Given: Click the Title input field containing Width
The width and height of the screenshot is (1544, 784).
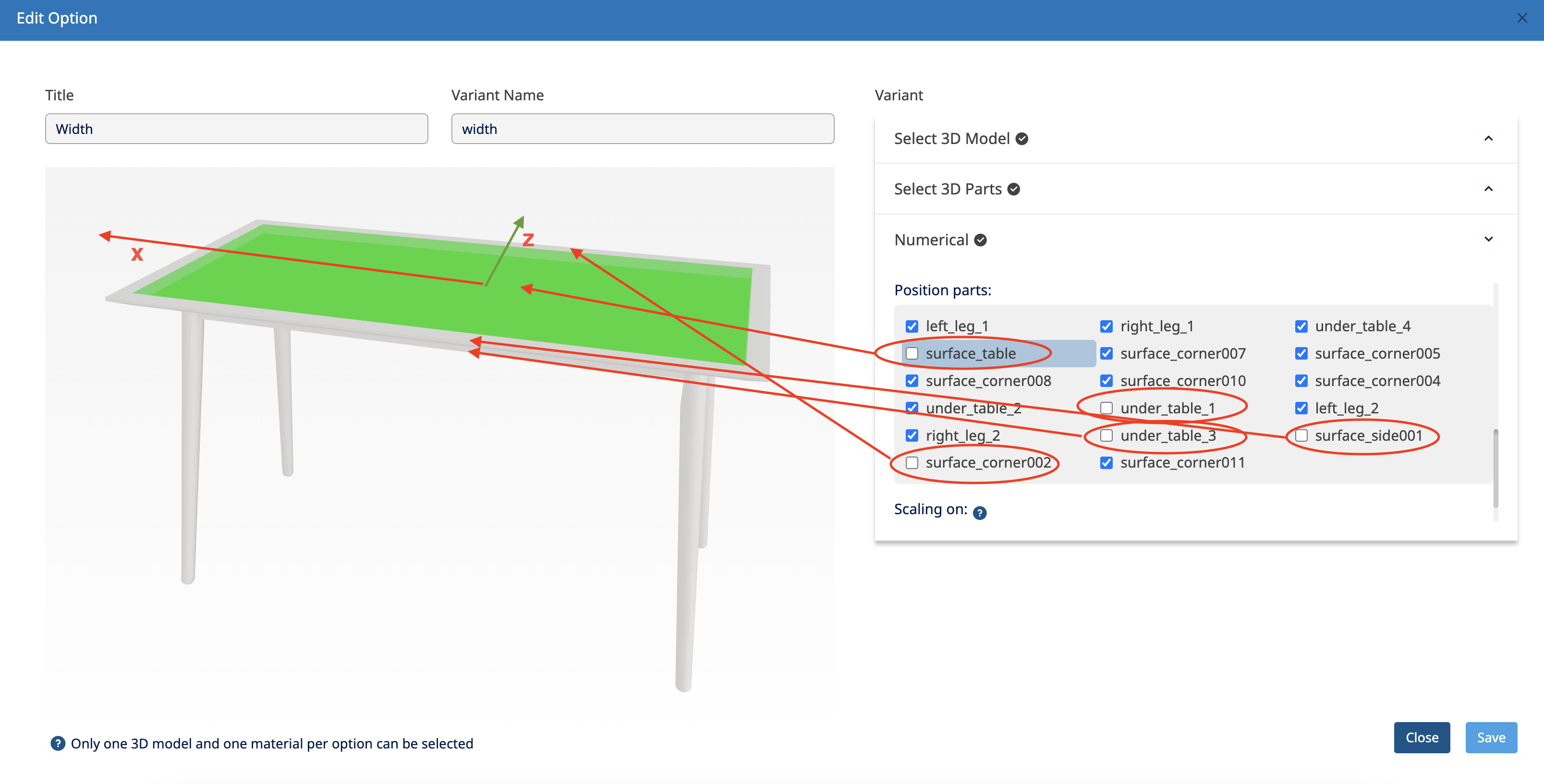Looking at the screenshot, I should [236, 129].
